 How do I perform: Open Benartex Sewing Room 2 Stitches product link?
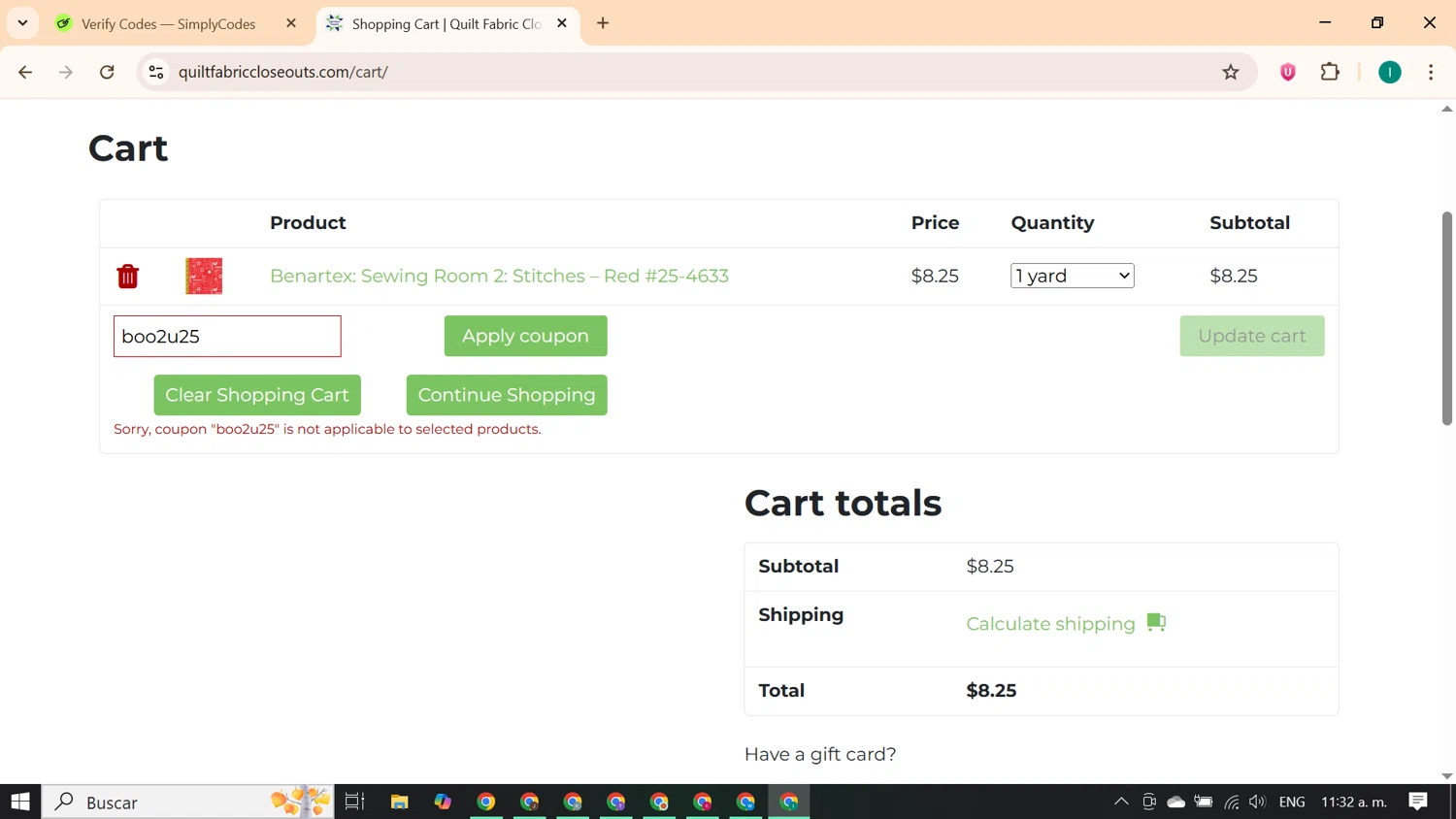tap(499, 276)
